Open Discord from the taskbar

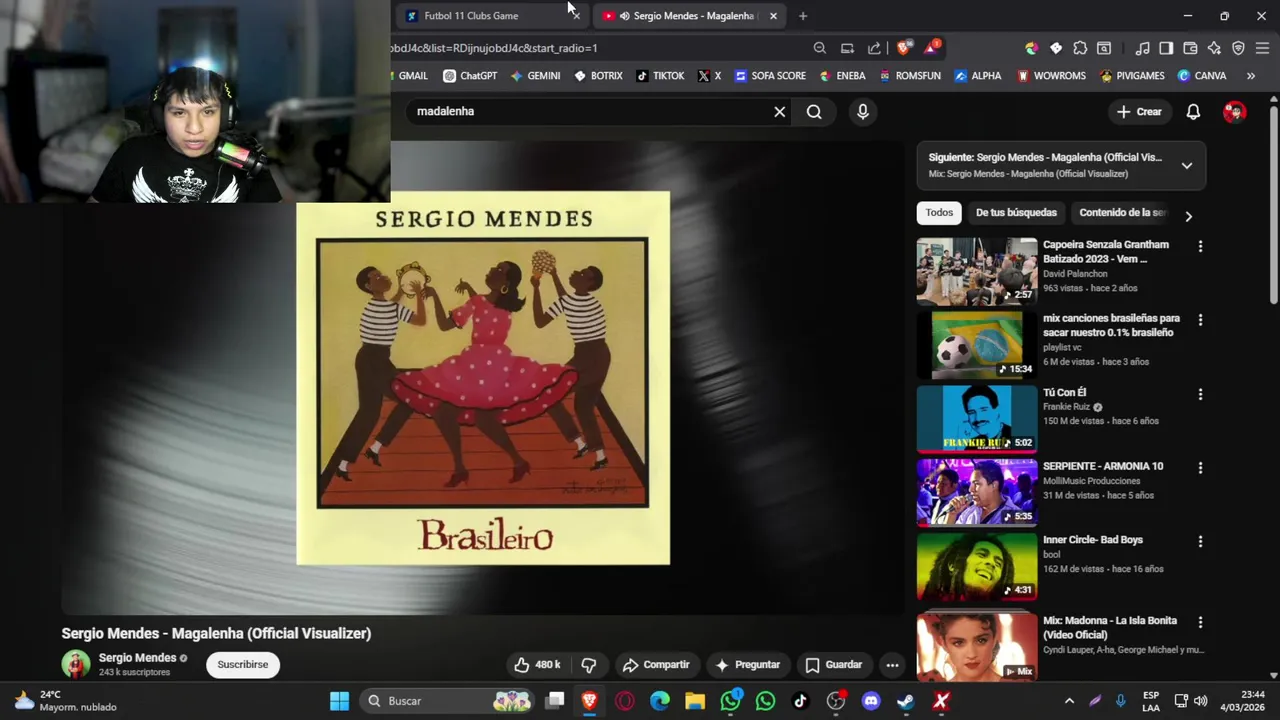pos(870,701)
